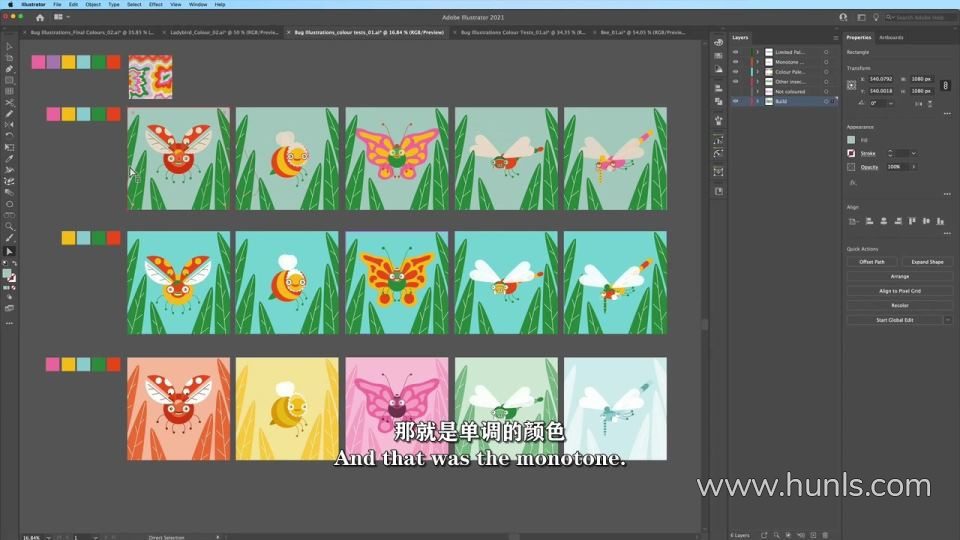Expand the Colour Pale... layer contents
Screen dimensions: 960x540
[757, 72]
